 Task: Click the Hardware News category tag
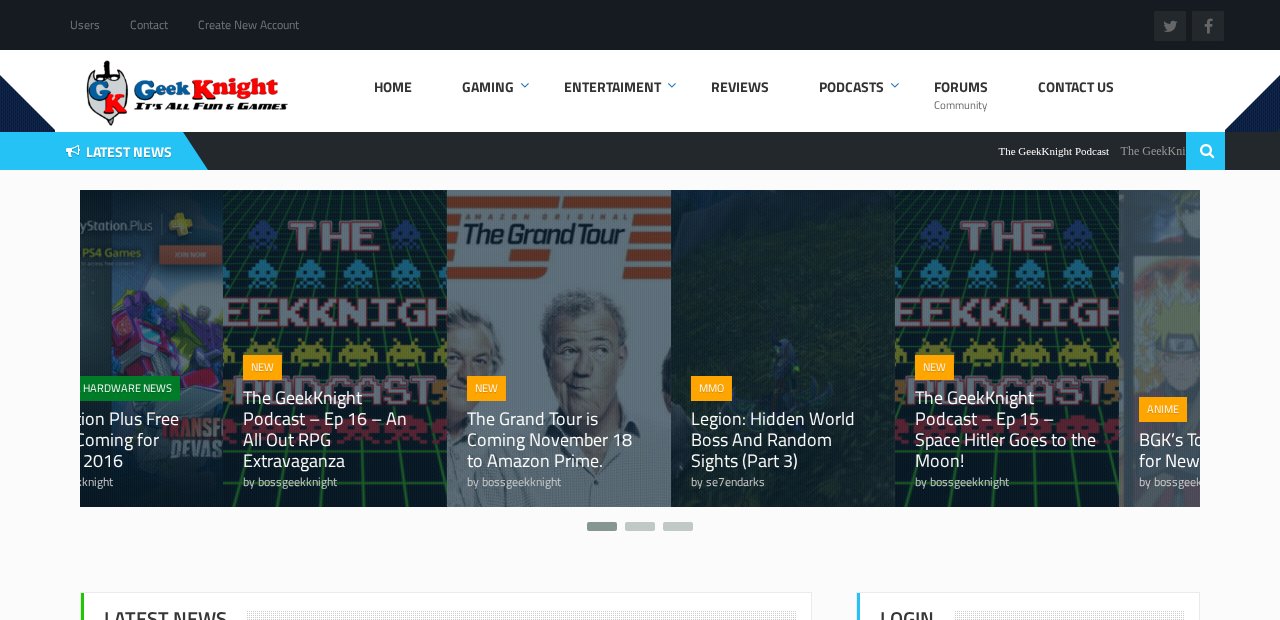click(128, 388)
